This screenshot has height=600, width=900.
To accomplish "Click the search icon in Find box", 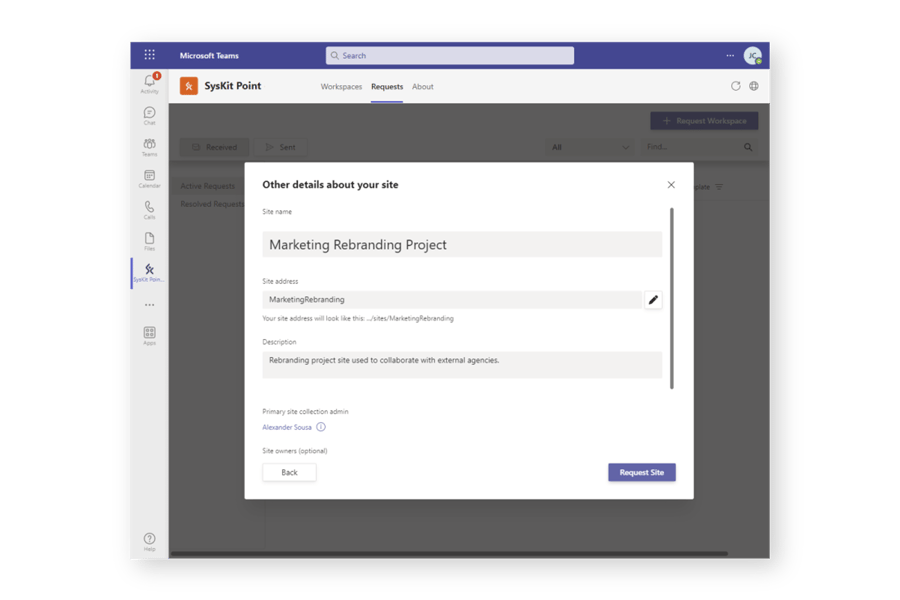I will point(748,147).
